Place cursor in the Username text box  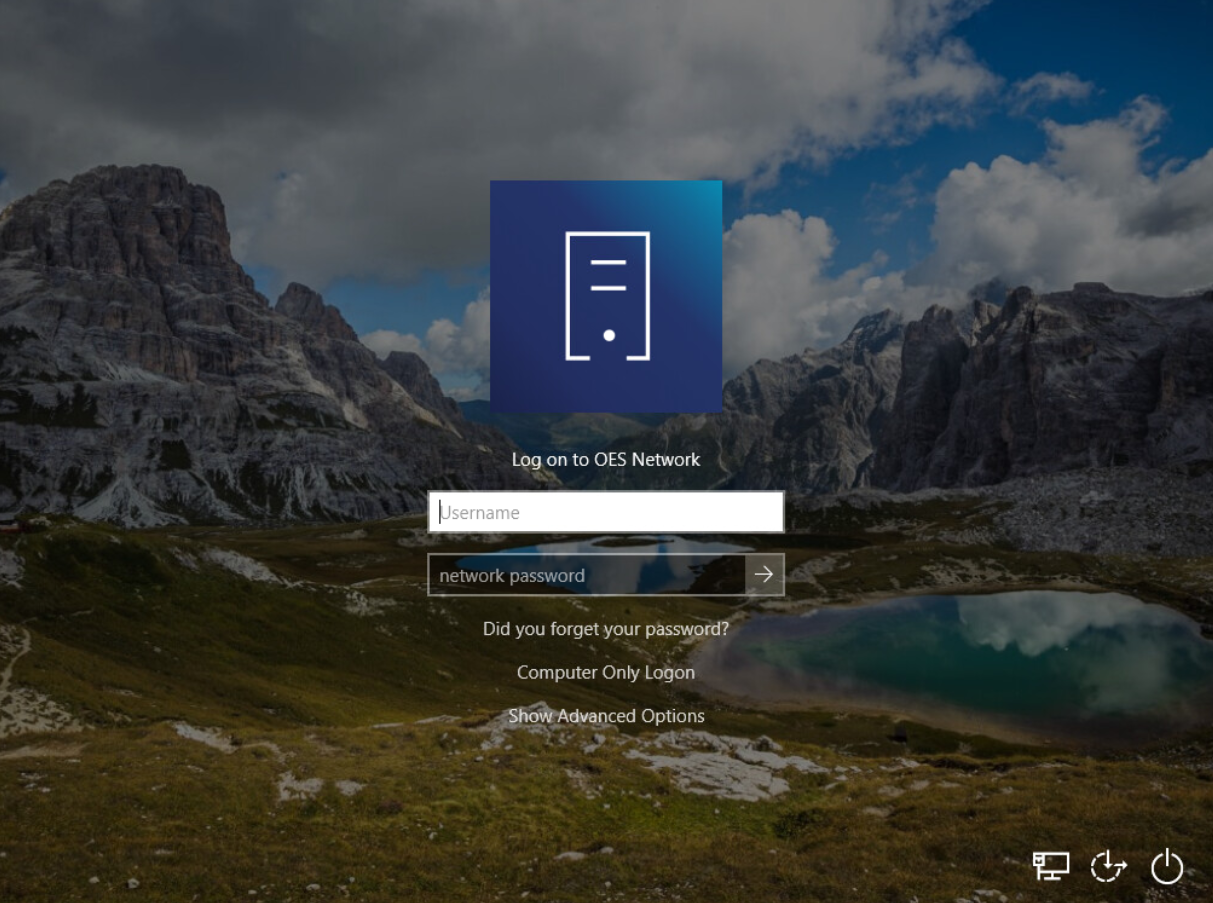tap(606, 512)
